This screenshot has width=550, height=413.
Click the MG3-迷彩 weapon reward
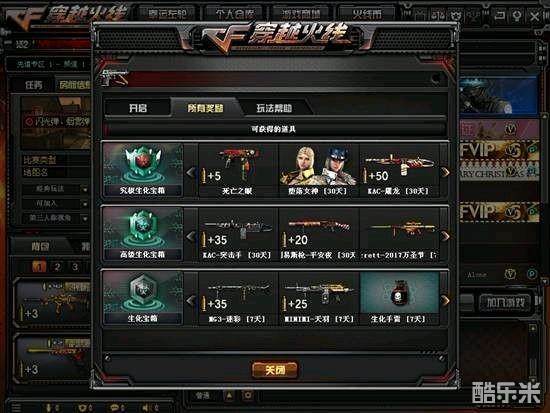click(x=238, y=298)
